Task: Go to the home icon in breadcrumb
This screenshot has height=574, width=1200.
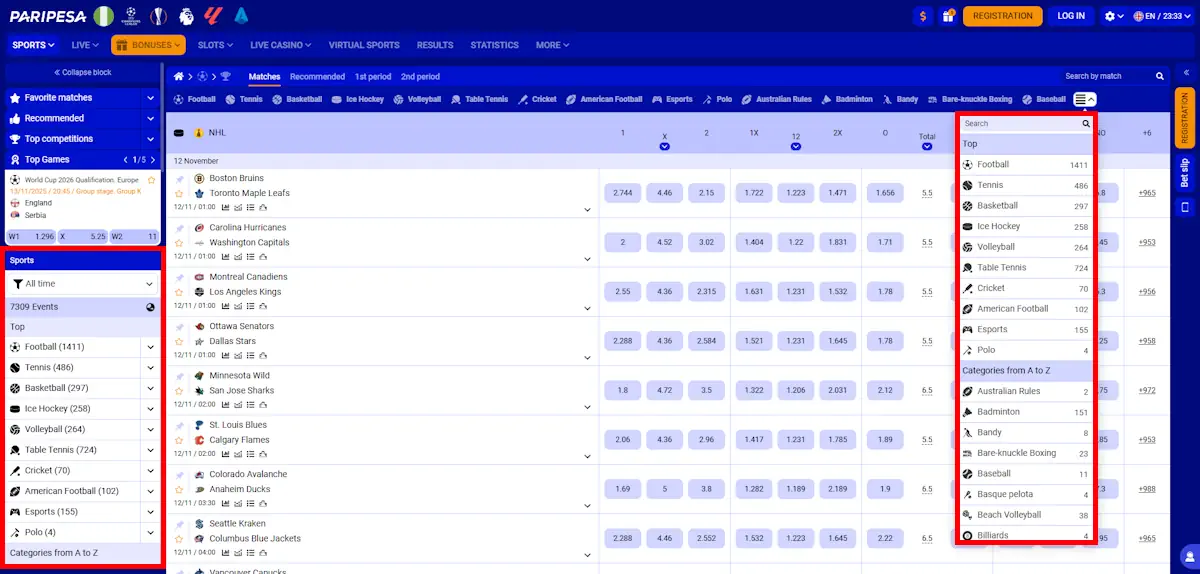Action: click(179, 76)
